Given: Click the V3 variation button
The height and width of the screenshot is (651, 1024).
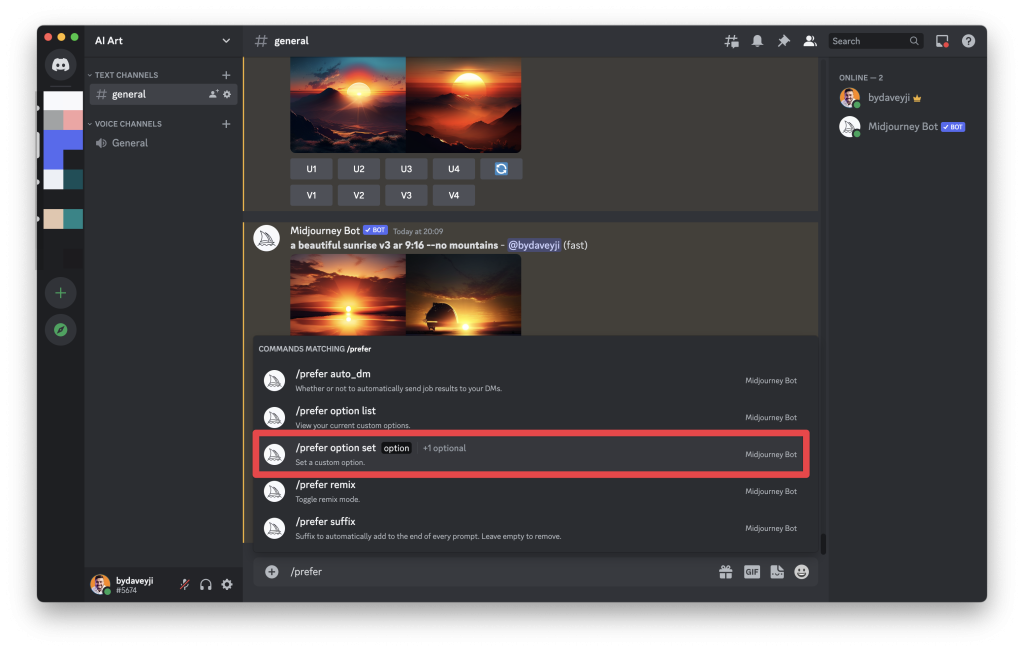Looking at the screenshot, I should (x=406, y=195).
